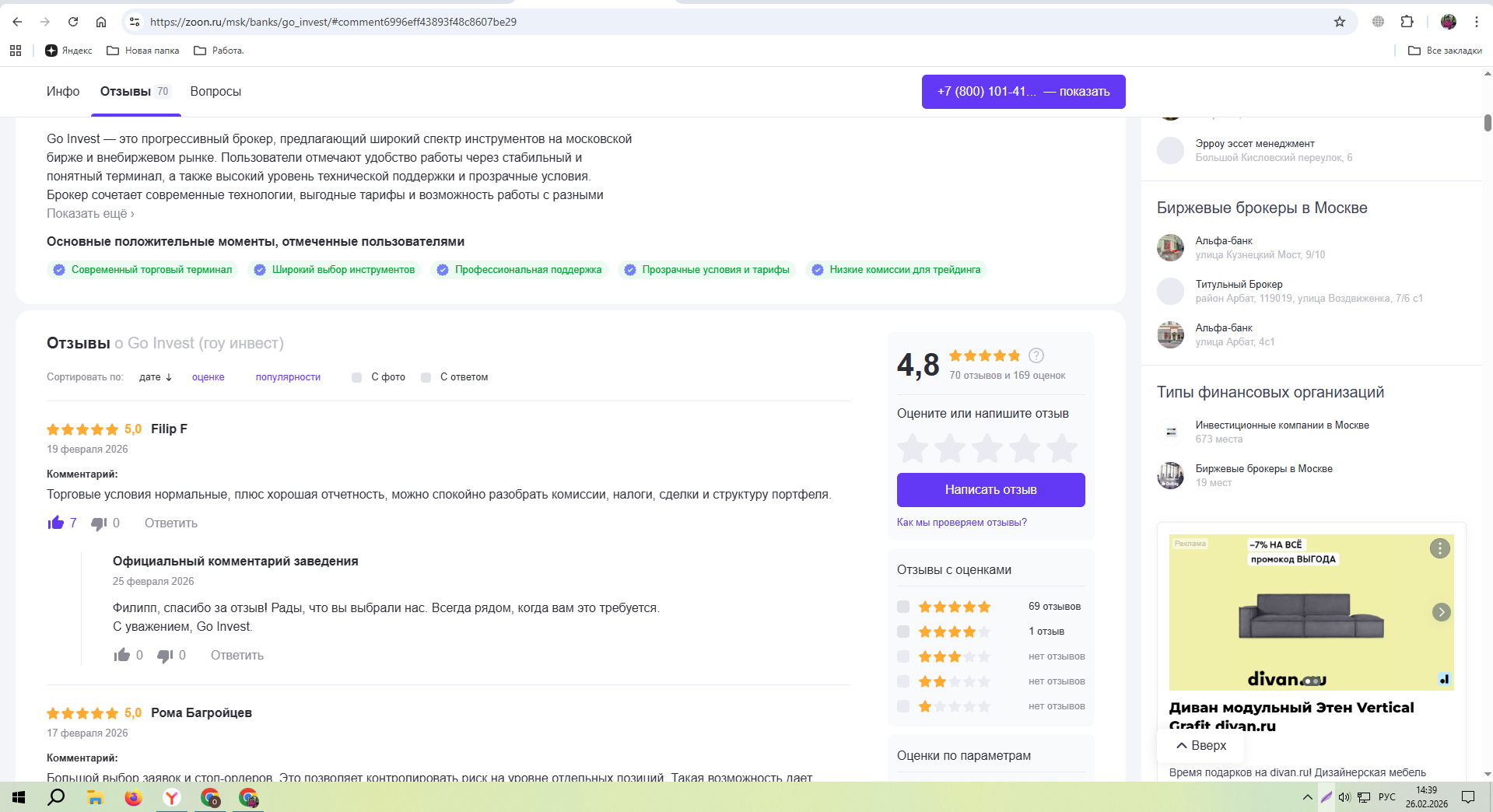Filter reviews by five-star rating checkbox

point(903,607)
